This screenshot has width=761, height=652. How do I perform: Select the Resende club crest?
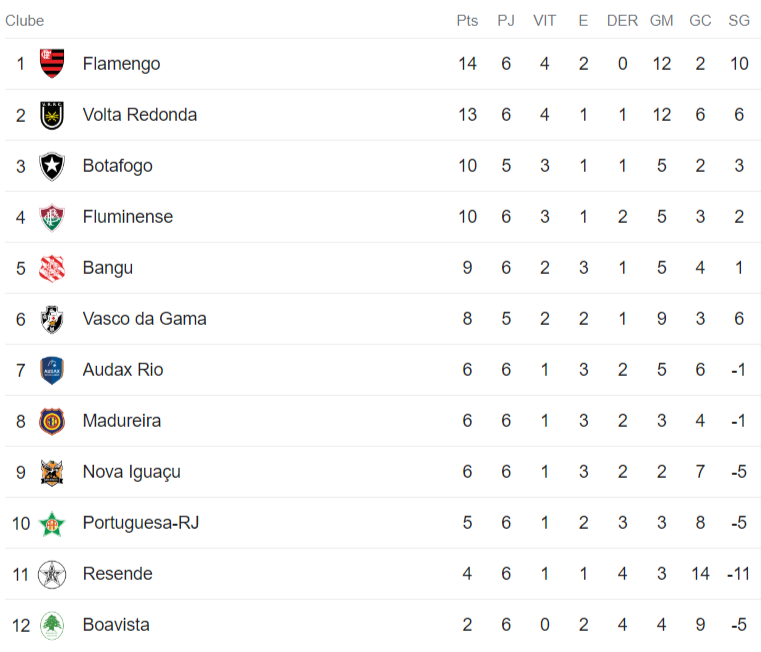point(52,574)
